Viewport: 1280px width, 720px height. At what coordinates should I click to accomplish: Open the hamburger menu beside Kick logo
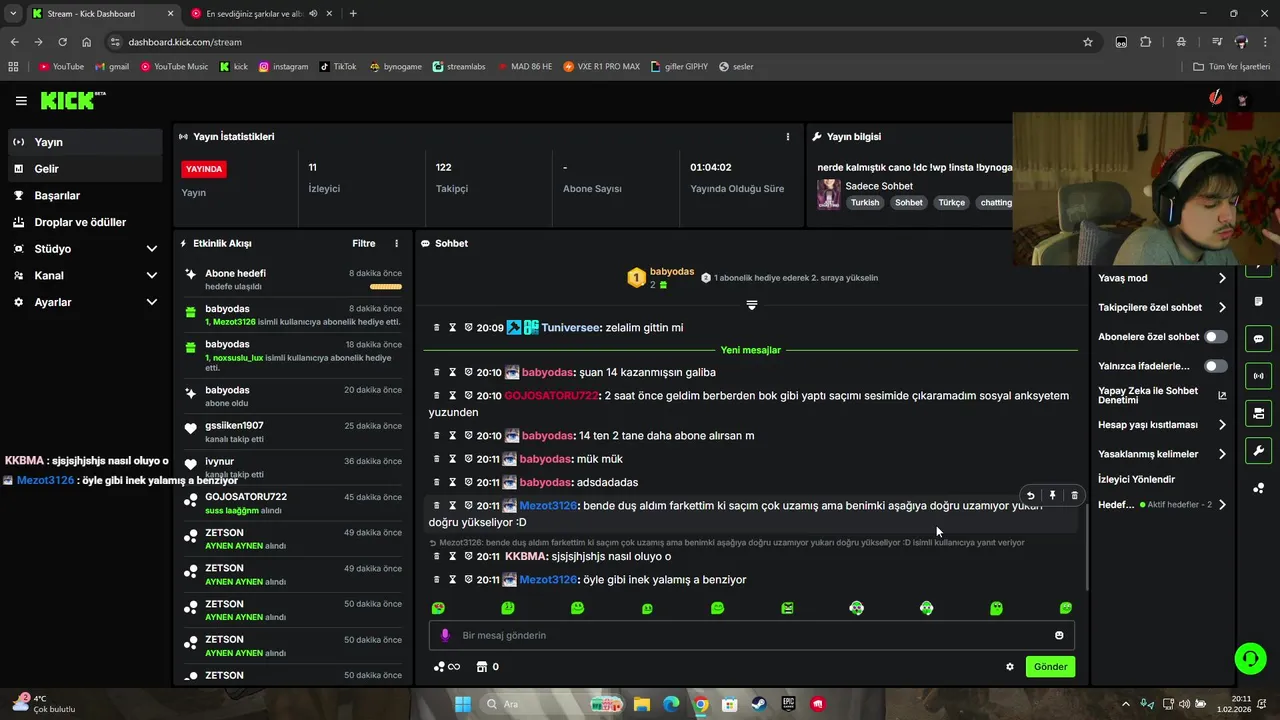(x=21, y=101)
